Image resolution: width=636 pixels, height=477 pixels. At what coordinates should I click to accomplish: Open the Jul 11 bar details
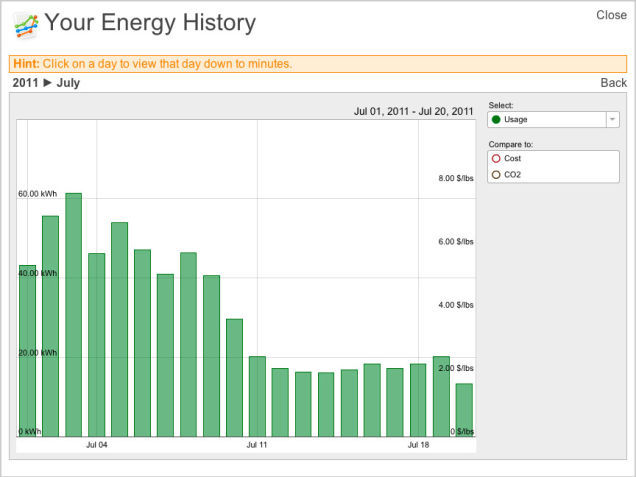coord(257,396)
